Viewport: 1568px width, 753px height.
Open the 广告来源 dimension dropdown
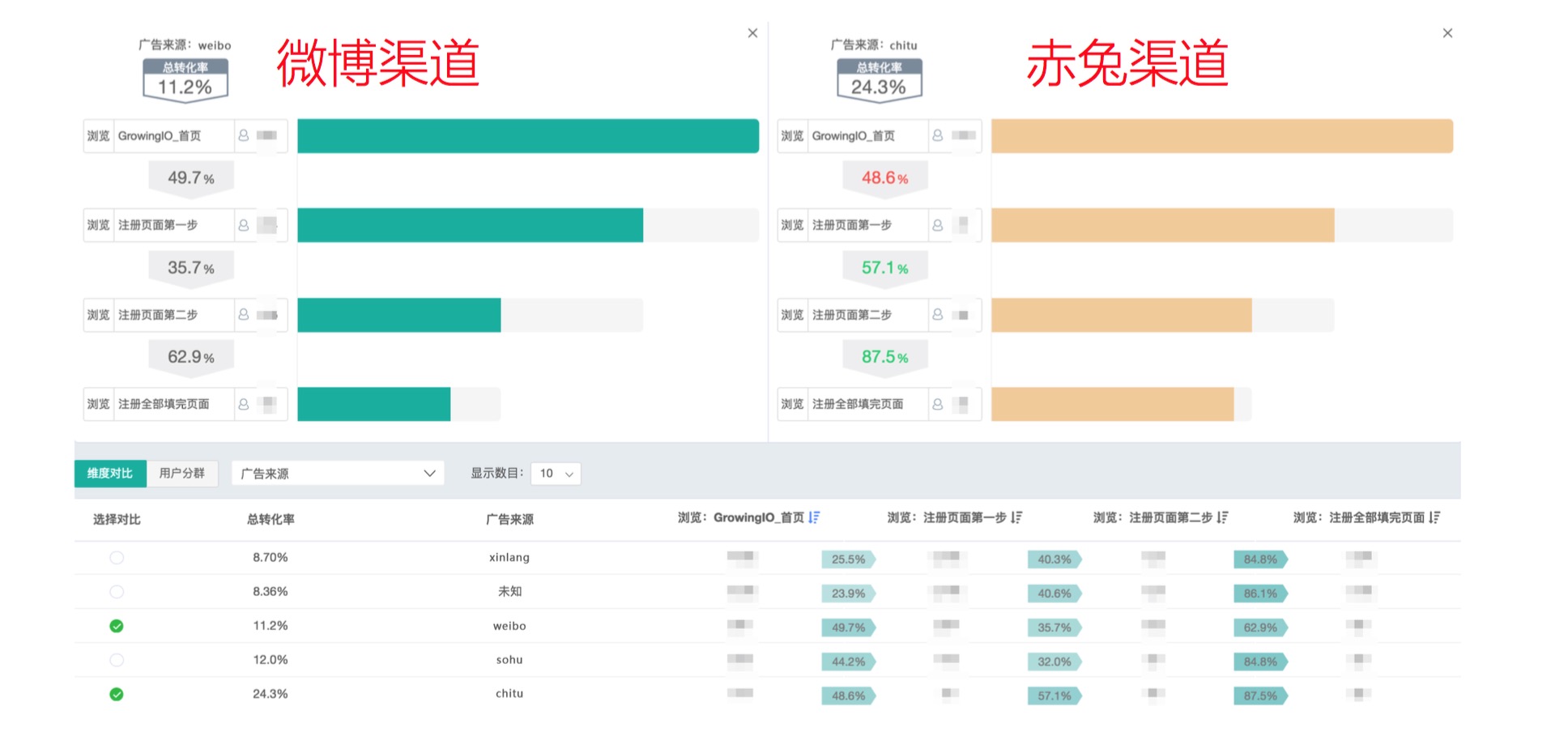point(338,474)
